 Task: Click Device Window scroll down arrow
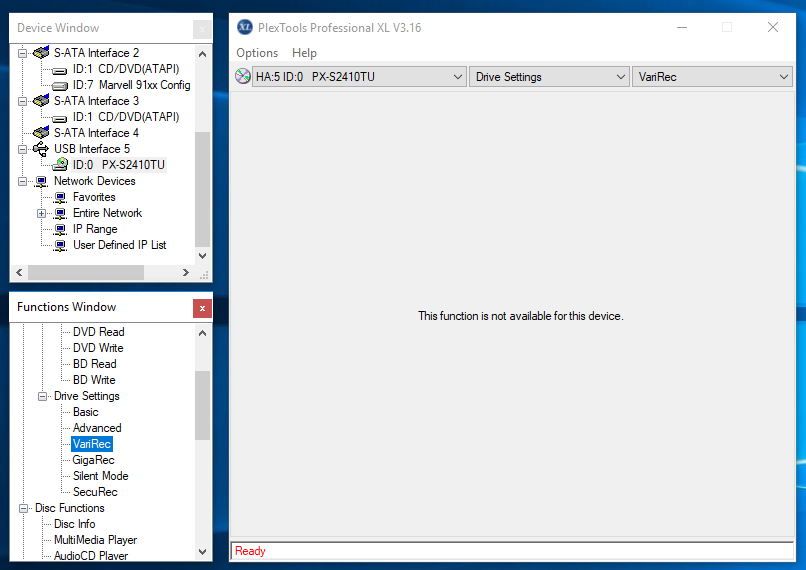pyautogui.click(x=203, y=255)
